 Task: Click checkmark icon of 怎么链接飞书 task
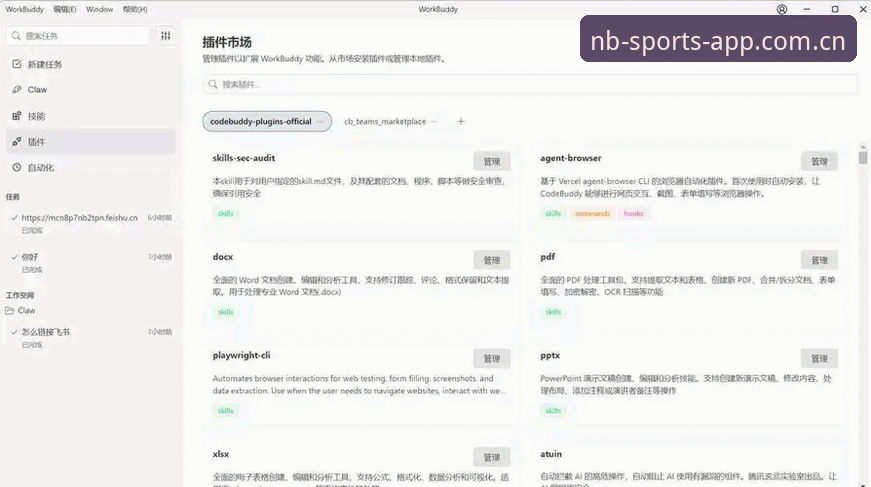pyautogui.click(x=14, y=332)
